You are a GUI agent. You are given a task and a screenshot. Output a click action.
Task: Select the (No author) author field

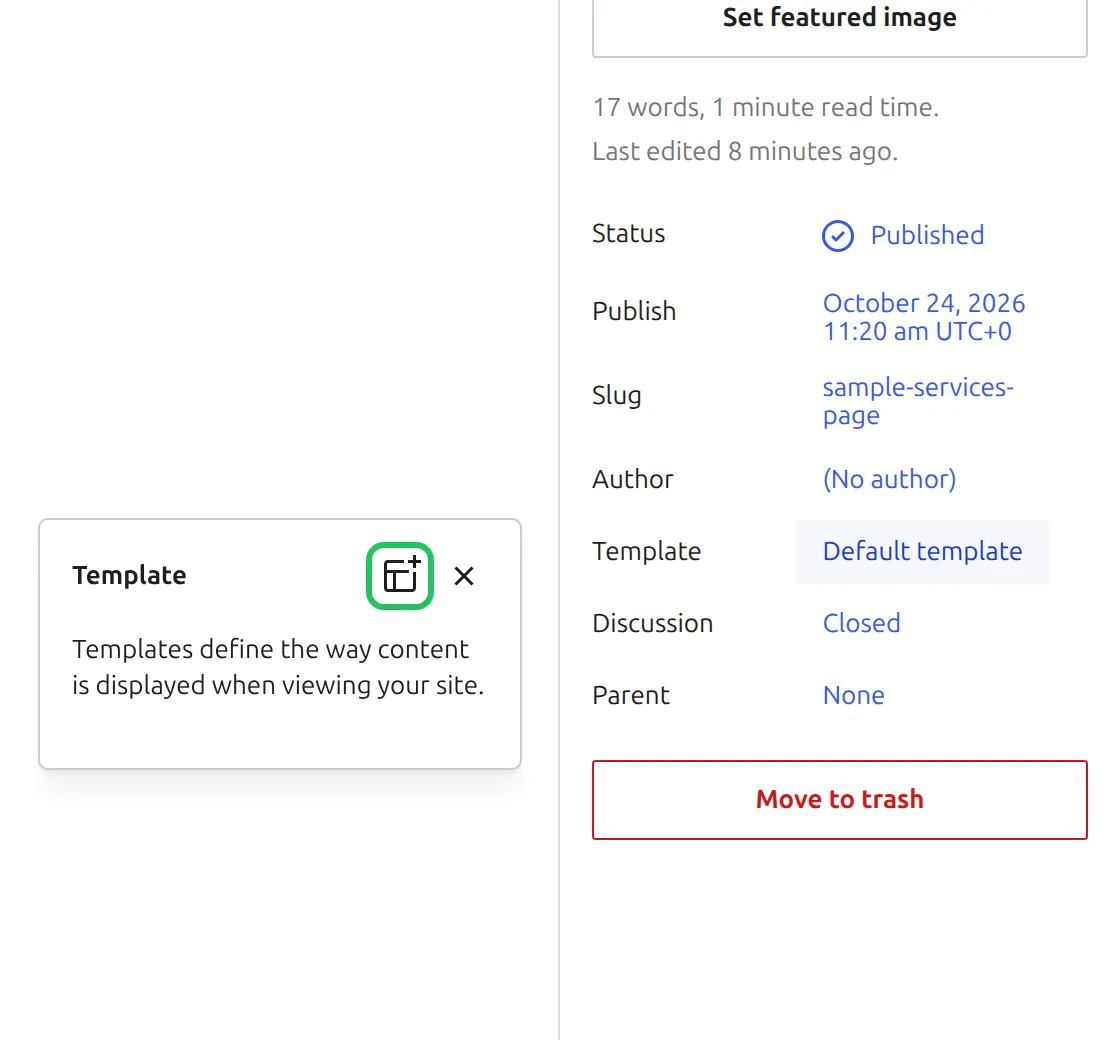click(x=889, y=479)
